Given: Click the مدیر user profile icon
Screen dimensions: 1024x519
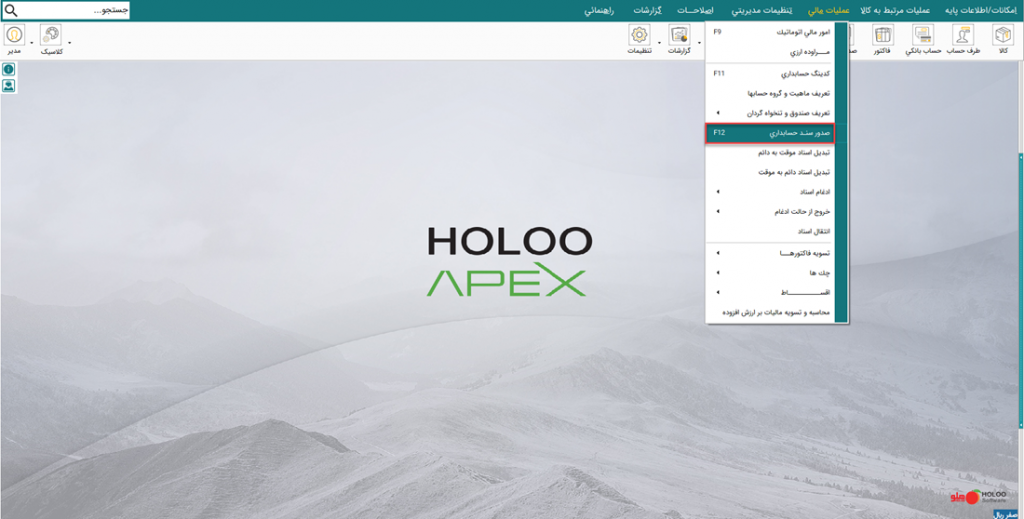Looking at the screenshot, I should point(14,35).
